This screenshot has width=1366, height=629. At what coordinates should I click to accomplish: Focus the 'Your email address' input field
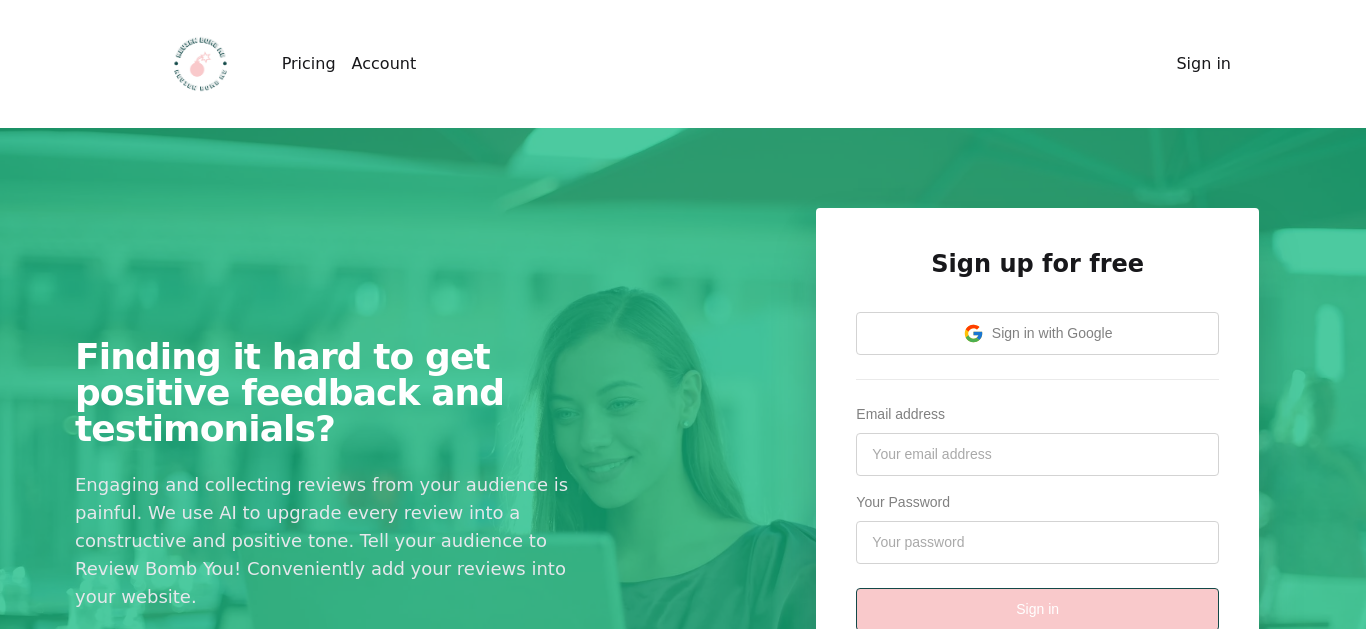pos(1037,454)
